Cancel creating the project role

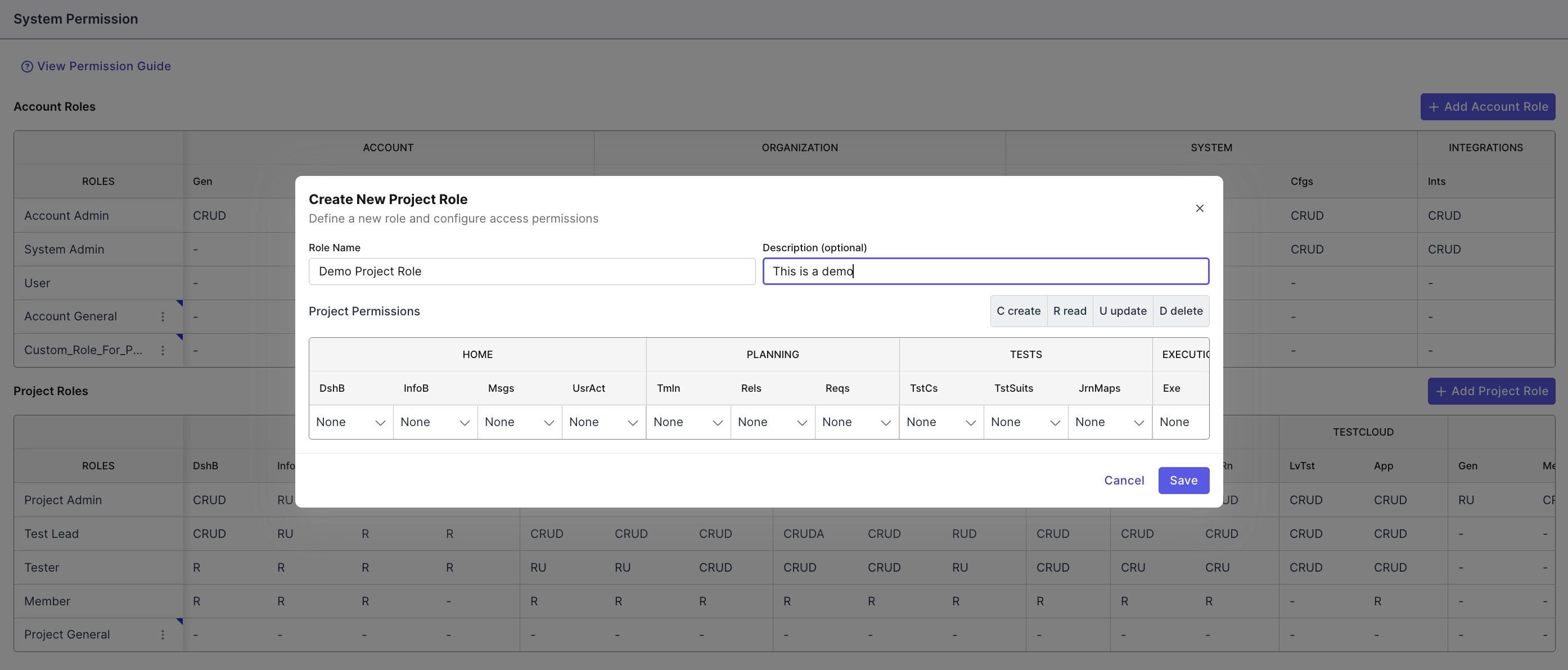pyautogui.click(x=1124, y=481)
